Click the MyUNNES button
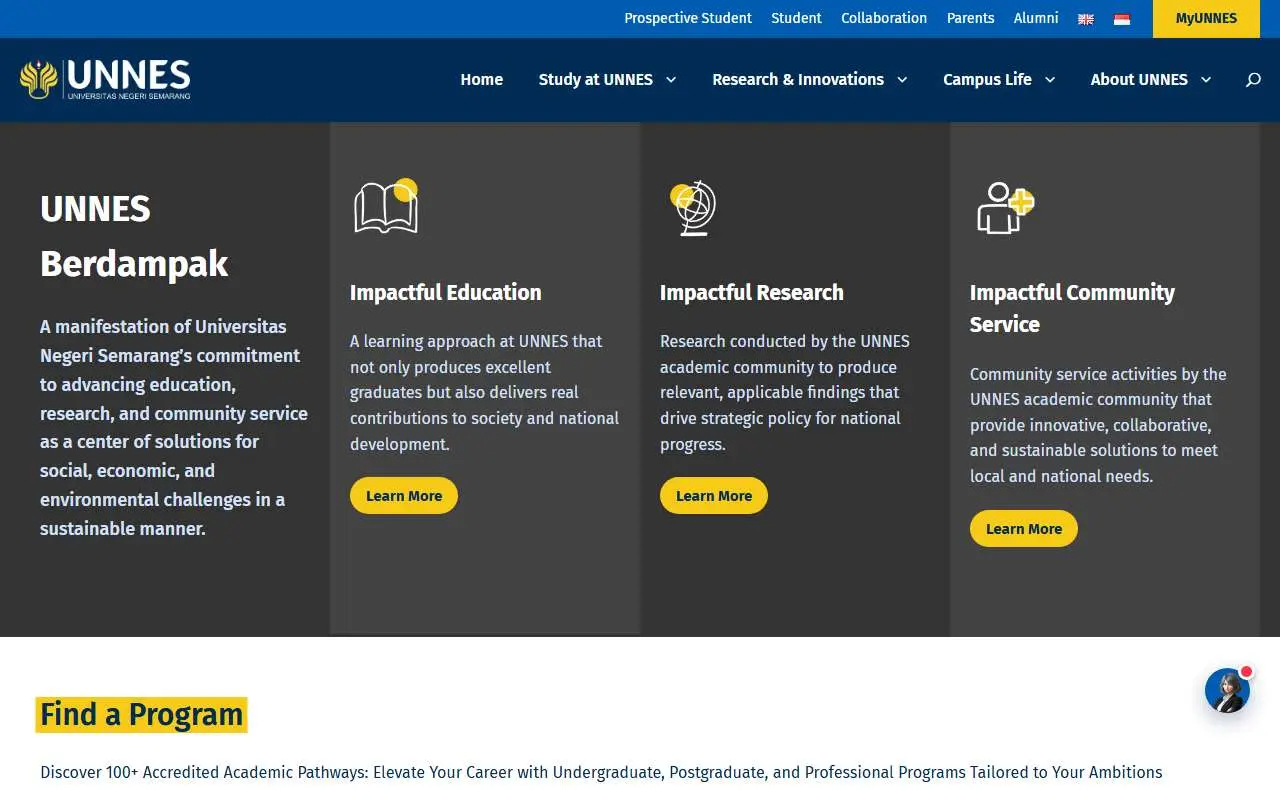Screen dimensions: 1280x800 coord(1206,19)
